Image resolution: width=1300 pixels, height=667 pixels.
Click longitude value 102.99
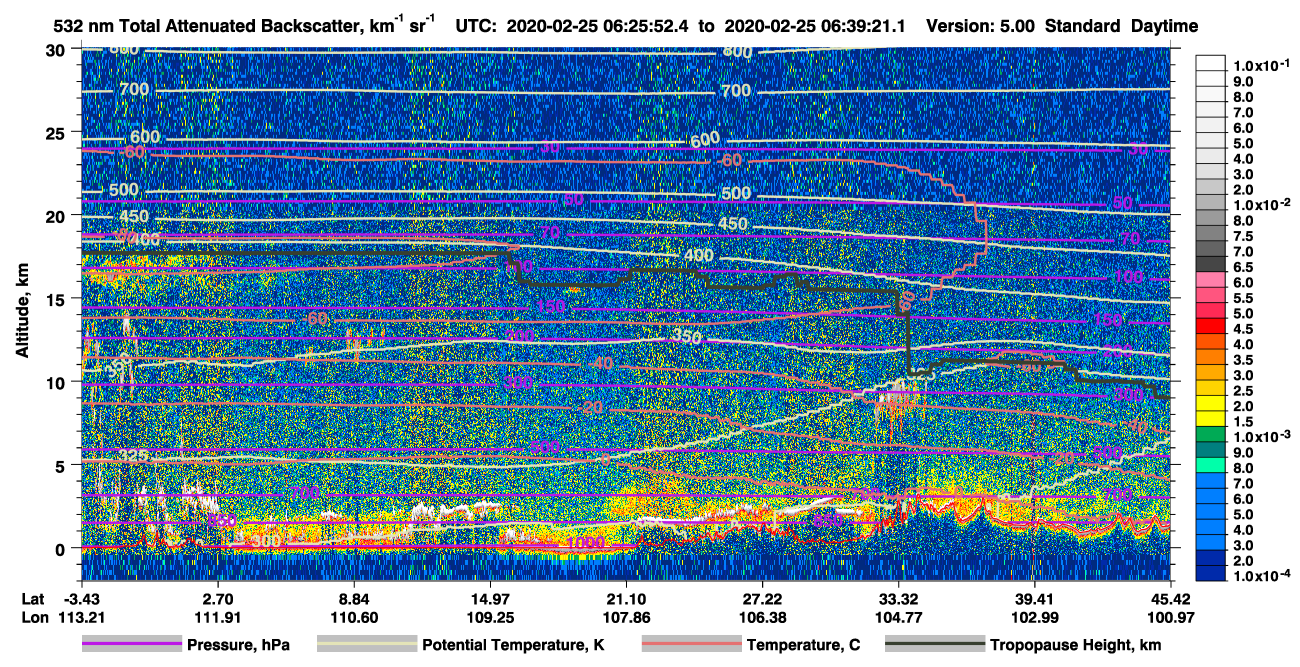pos(1034,618)
